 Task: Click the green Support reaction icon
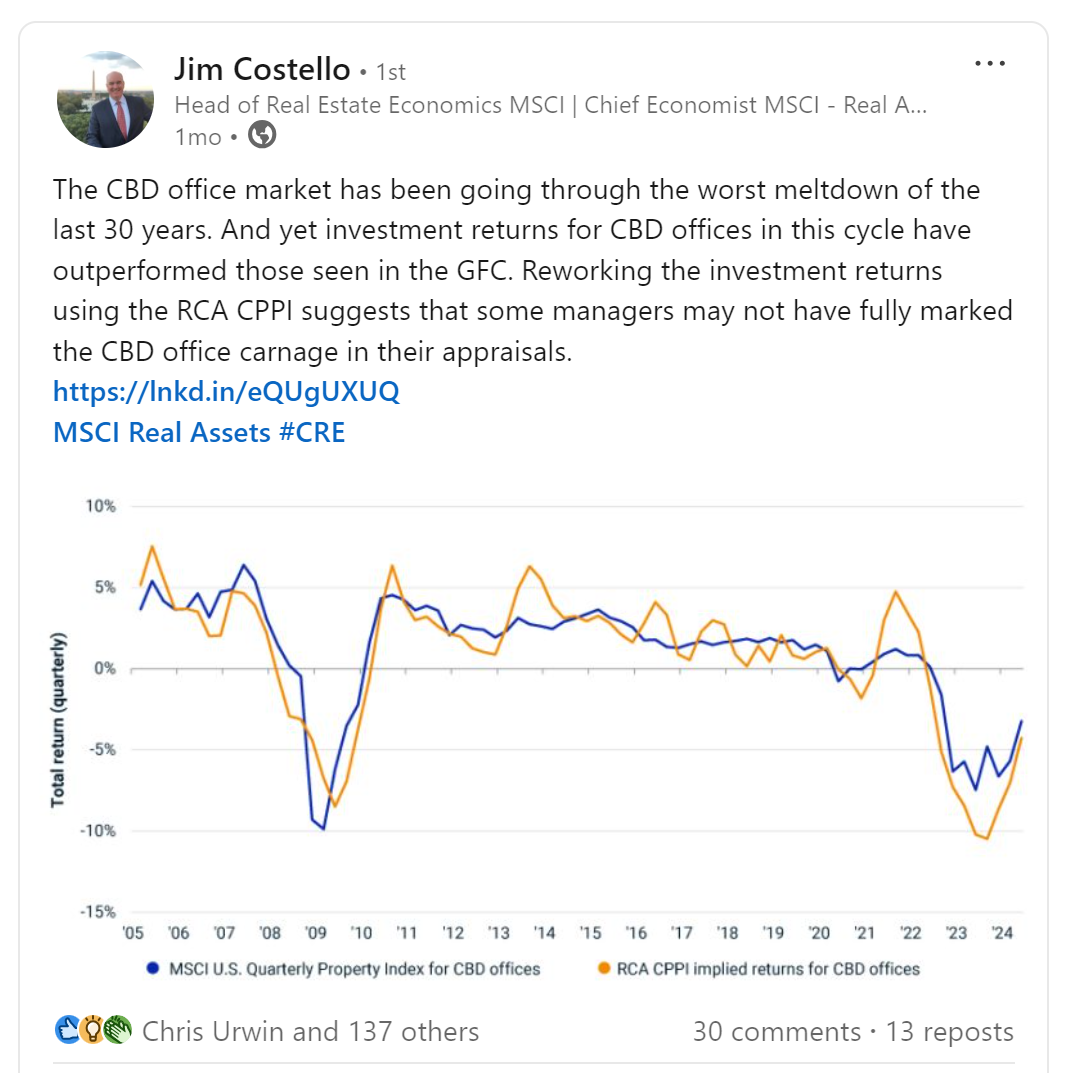tap(115, 1029)
